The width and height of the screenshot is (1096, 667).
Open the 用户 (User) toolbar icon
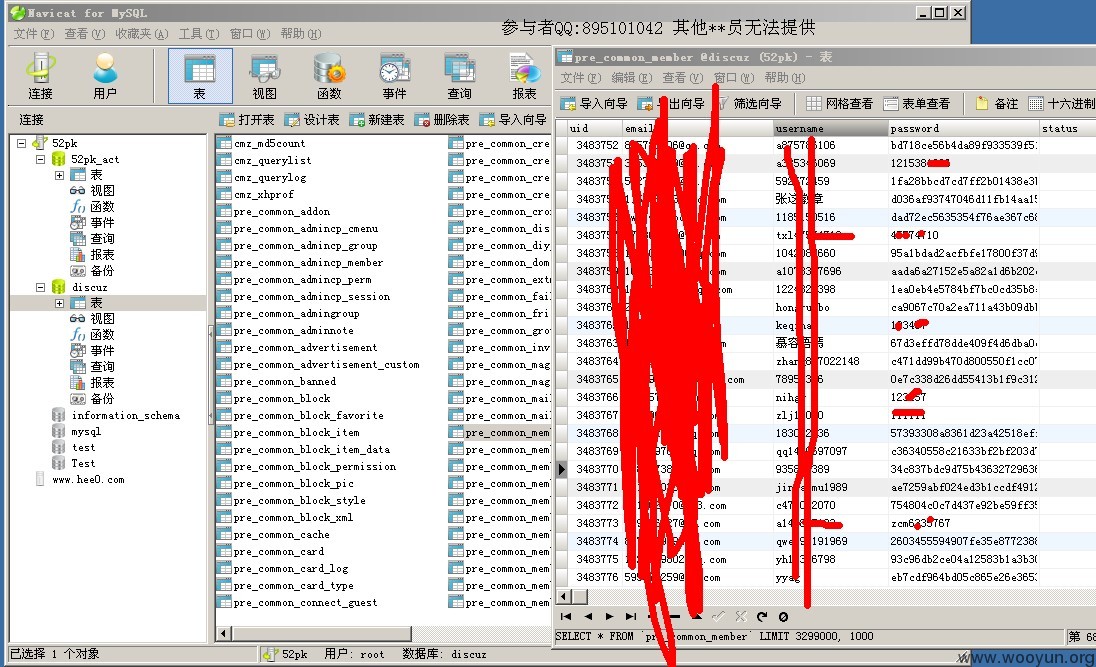(x=105, y=76)
